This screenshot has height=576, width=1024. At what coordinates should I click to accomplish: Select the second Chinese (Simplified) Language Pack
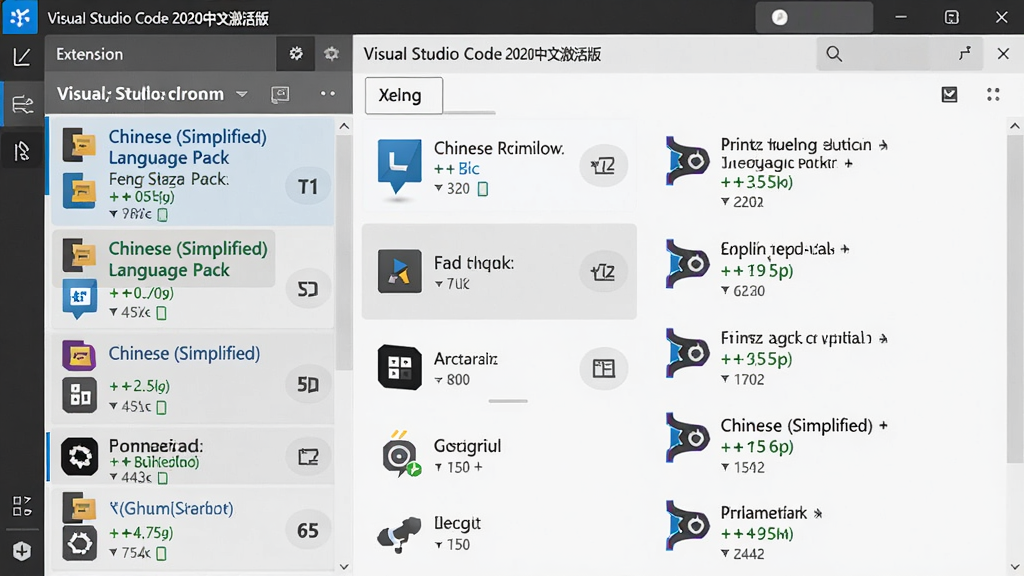coord(193,276)
